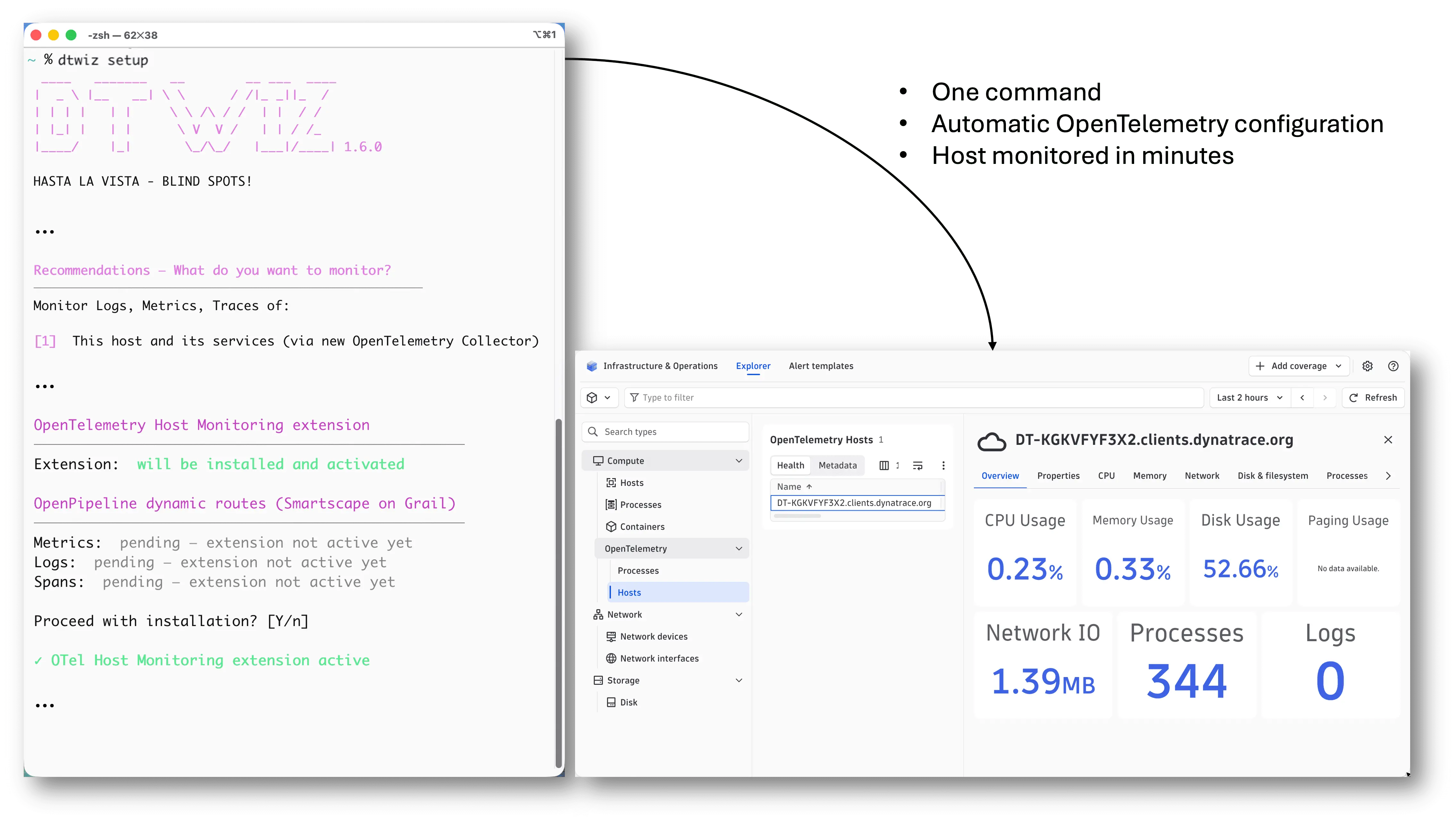
Task: Click the terminal window scrollbar
Action: tap(558, 593)
